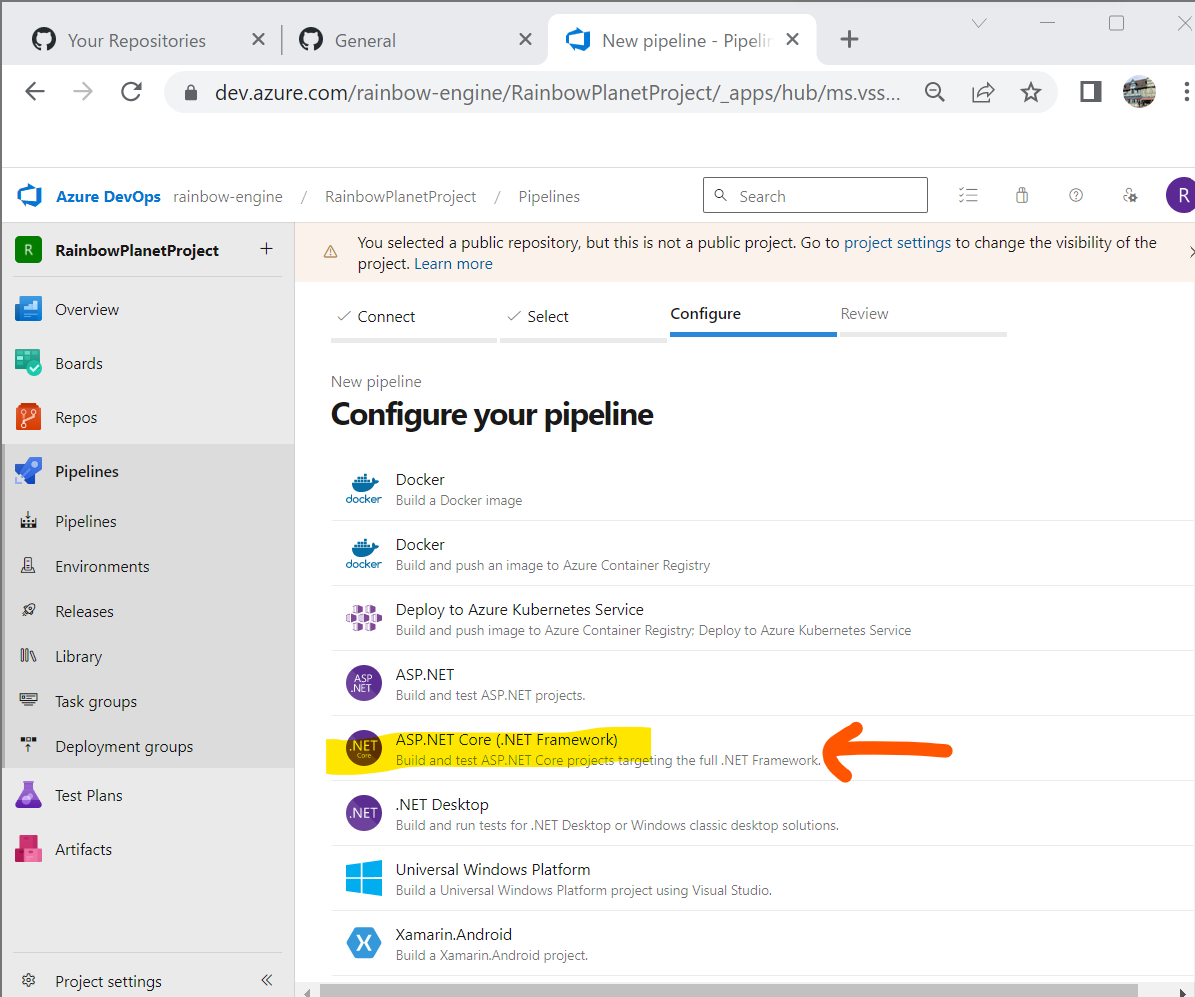Close the New pipeline browser tab
The height and width of the screenshot is (997, 1195).
793,39
